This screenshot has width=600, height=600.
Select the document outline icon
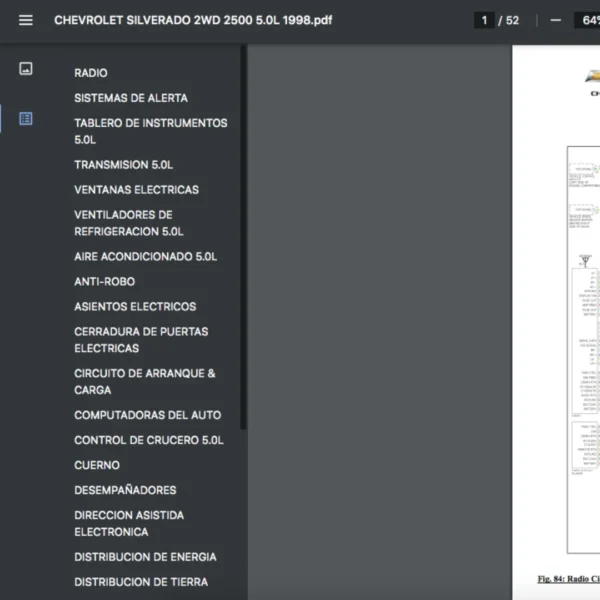(x=26, y=118)
